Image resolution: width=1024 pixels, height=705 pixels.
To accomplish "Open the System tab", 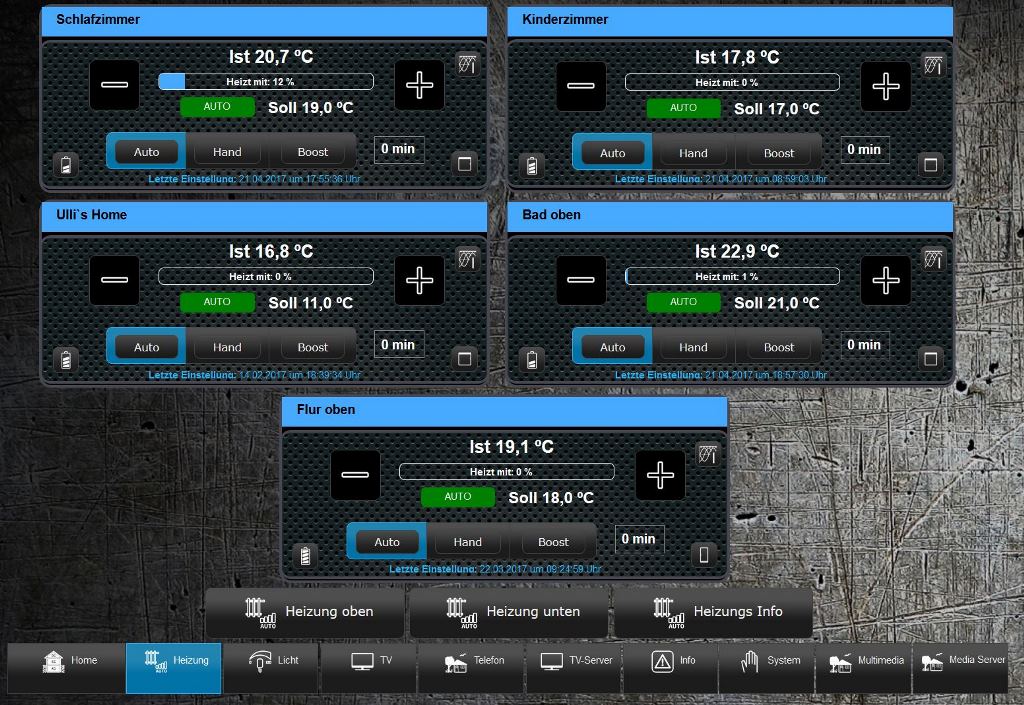I will [x=767, y=667].
